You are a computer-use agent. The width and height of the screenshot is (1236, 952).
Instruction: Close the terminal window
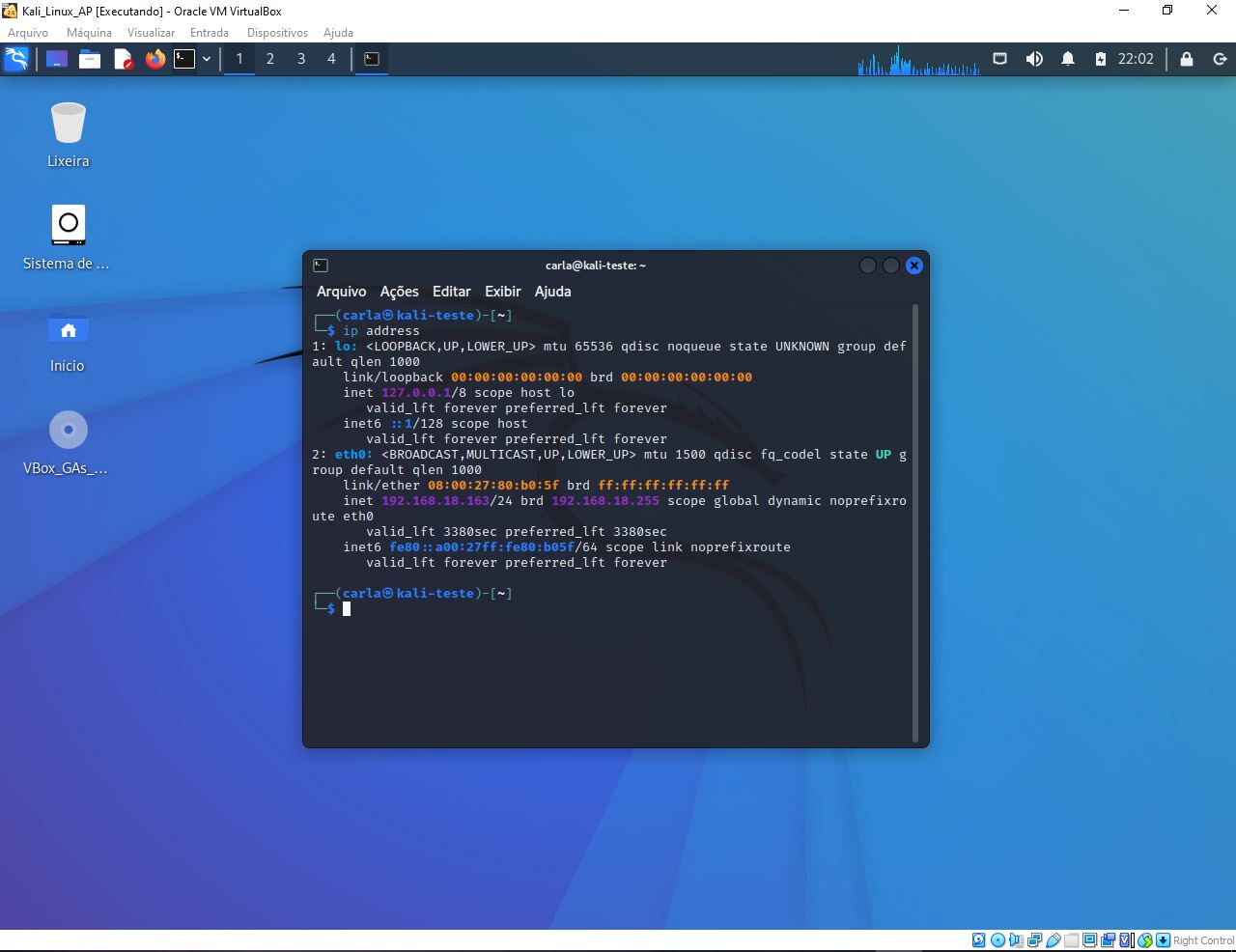pos(914,266)
